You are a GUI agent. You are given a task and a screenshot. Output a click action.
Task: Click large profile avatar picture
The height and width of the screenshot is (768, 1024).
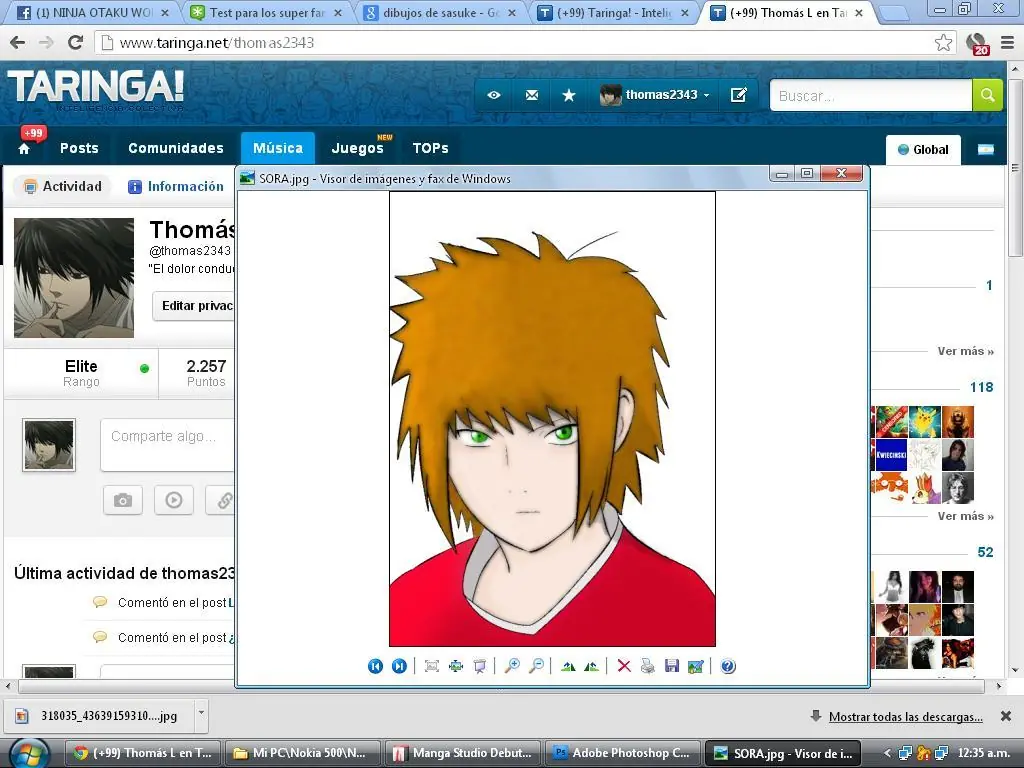click(74, 278)
